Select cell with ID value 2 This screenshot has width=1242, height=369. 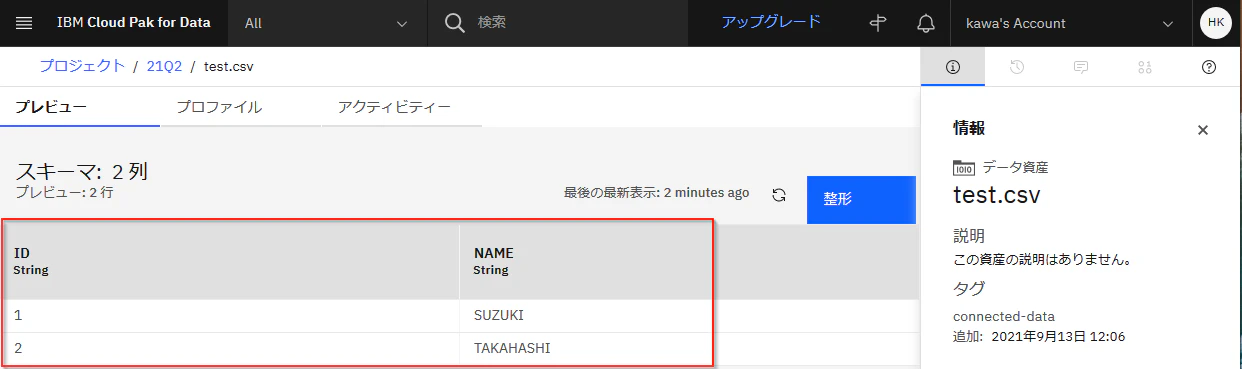coord(231,349)
